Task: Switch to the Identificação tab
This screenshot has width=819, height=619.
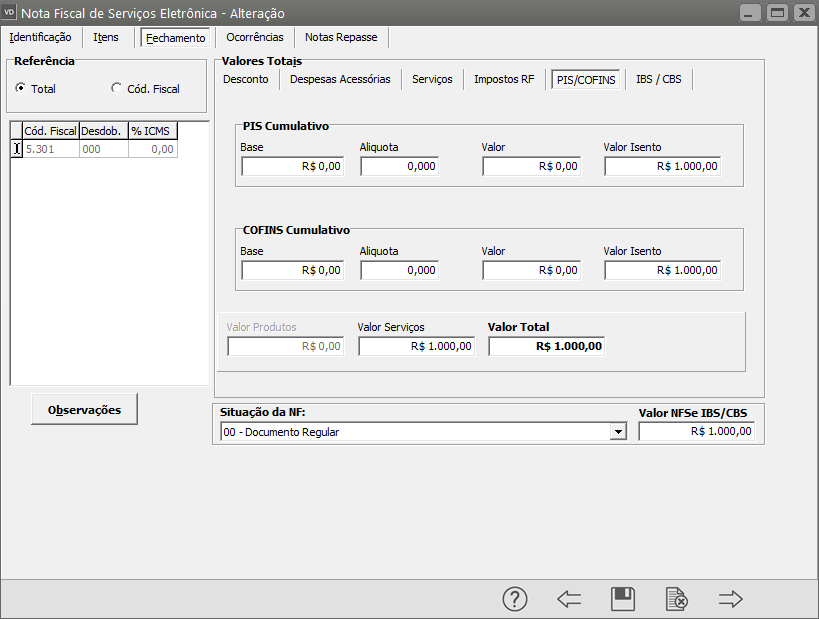Action: (x=40, y=37)
